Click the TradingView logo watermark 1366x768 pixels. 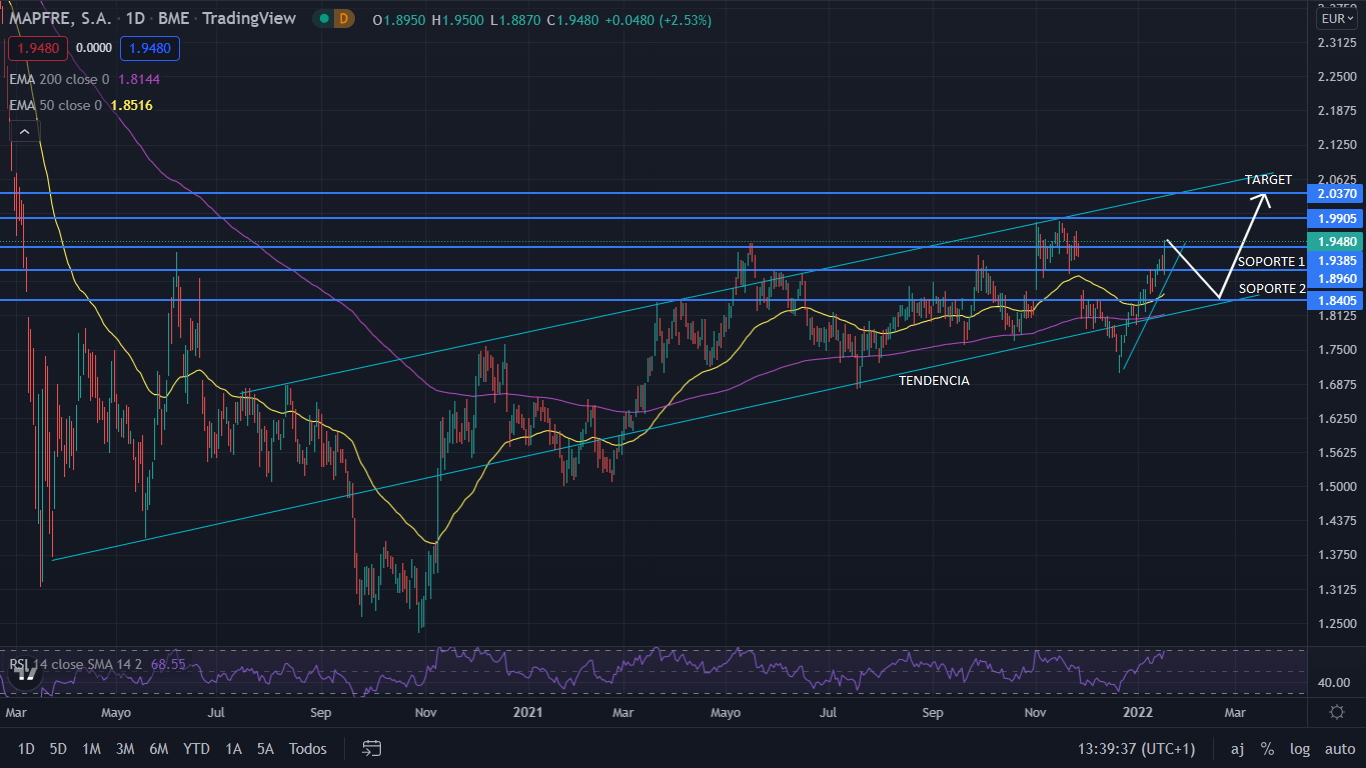tap(25, 673)
